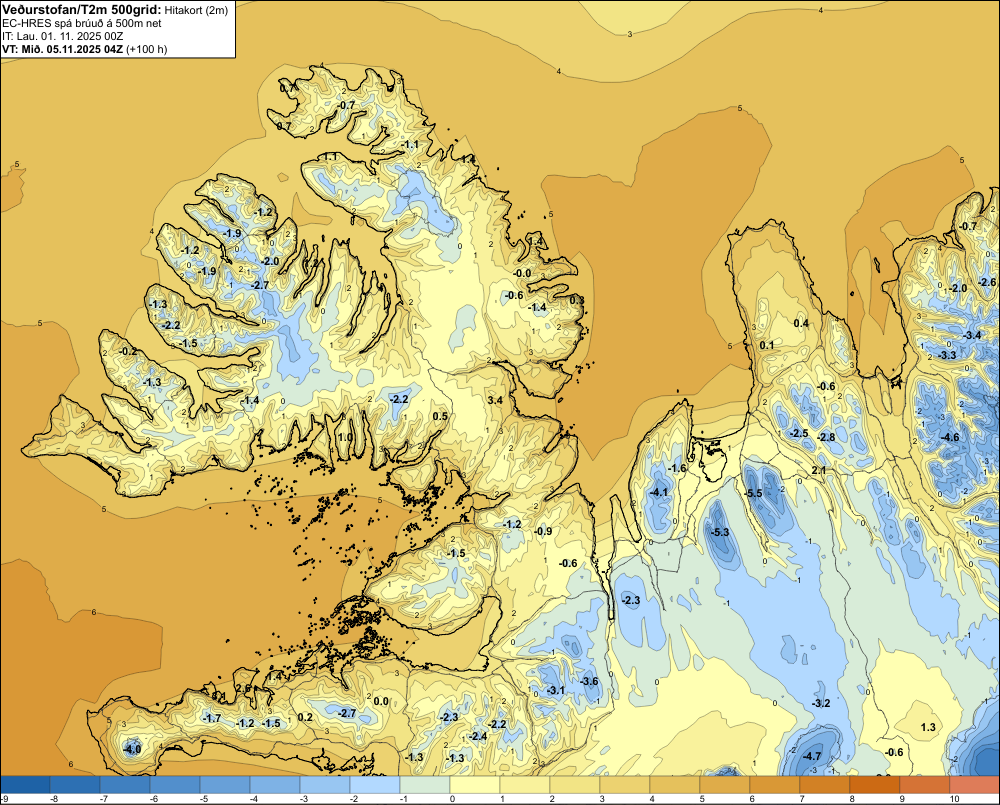This screenshot has height=805, width=1000.
Task: Click the title 'Veðurstofan/T2m 500grid:'
Action: [x=82, y=10]
